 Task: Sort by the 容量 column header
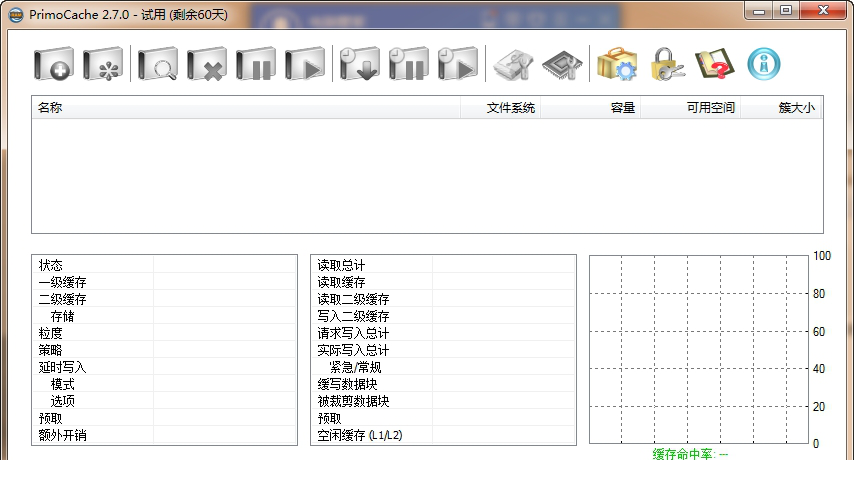coord(590,108)
